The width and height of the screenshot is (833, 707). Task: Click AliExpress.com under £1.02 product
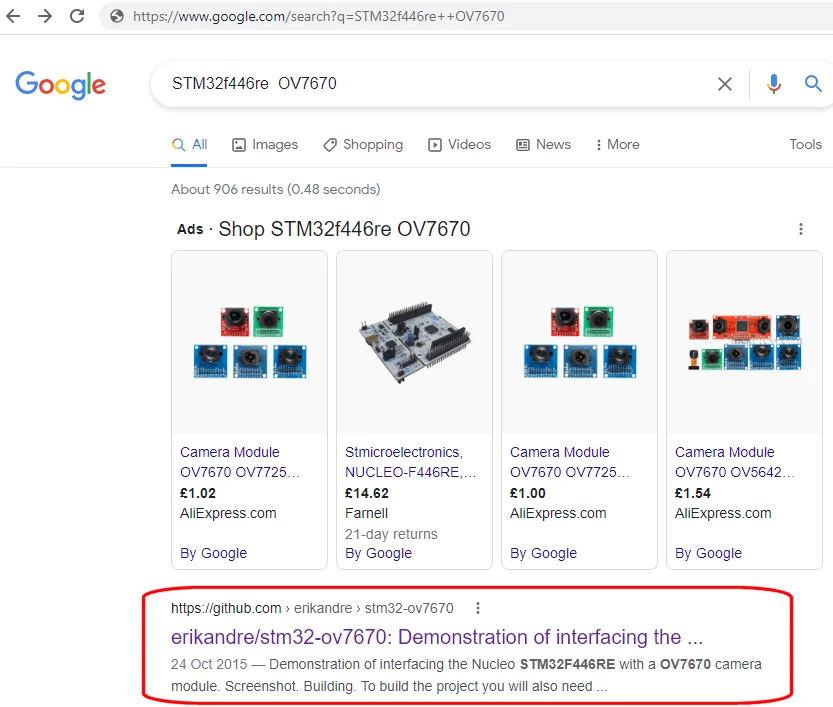[228, 513]
